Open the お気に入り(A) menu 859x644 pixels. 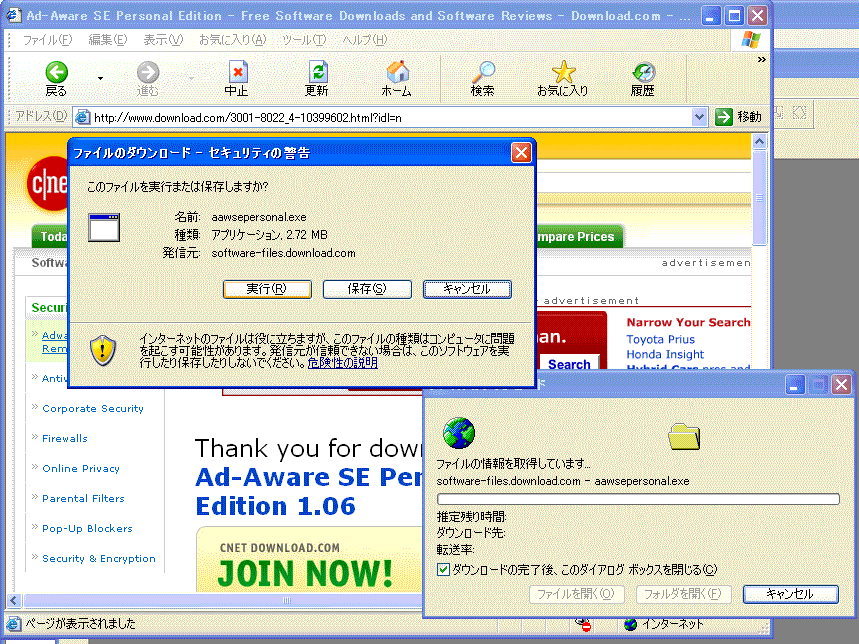232,40
